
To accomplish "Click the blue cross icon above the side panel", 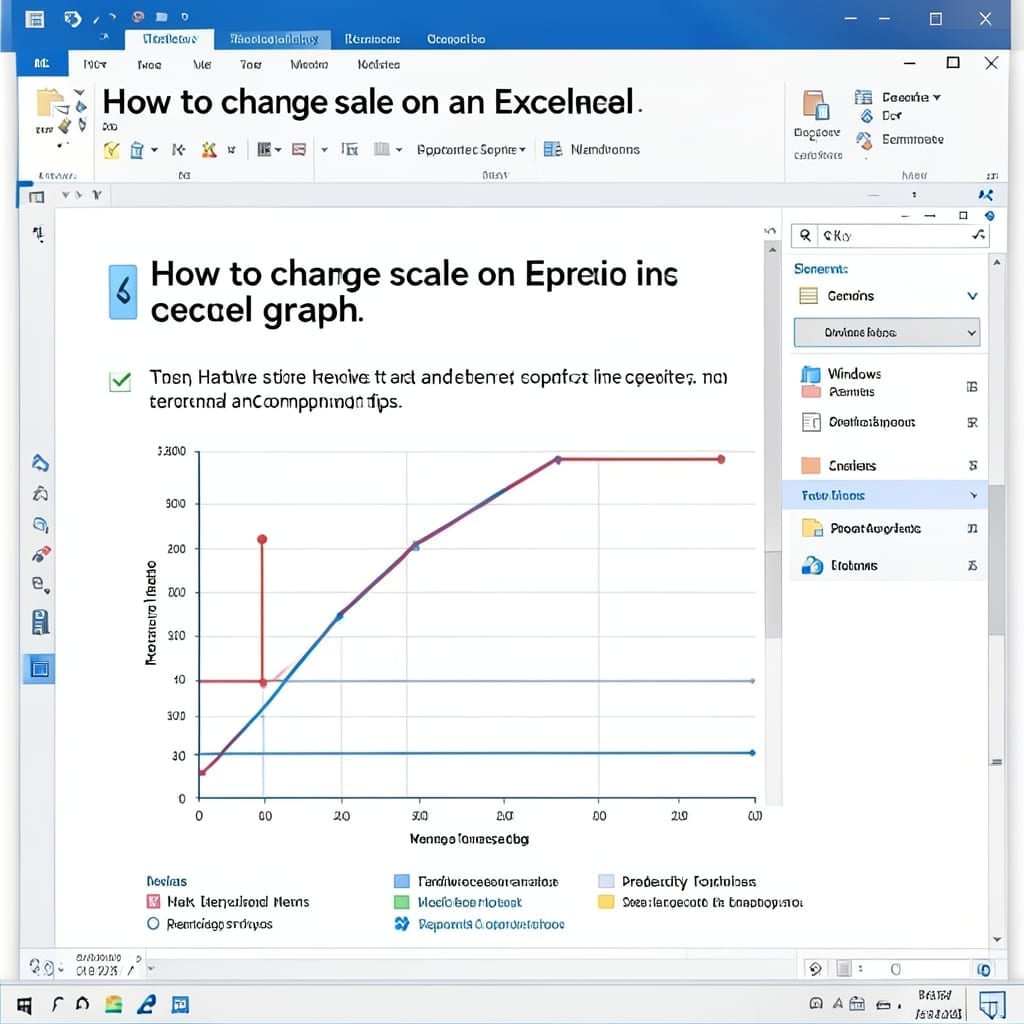I will (x=985, y=195).
